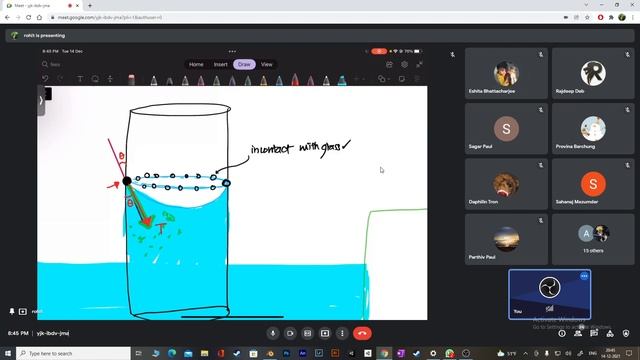Click Rajdeep Deb's participant tile
The width and height of the screenshot is (640, 360).
pyautogui.click(x=593, y=73)
